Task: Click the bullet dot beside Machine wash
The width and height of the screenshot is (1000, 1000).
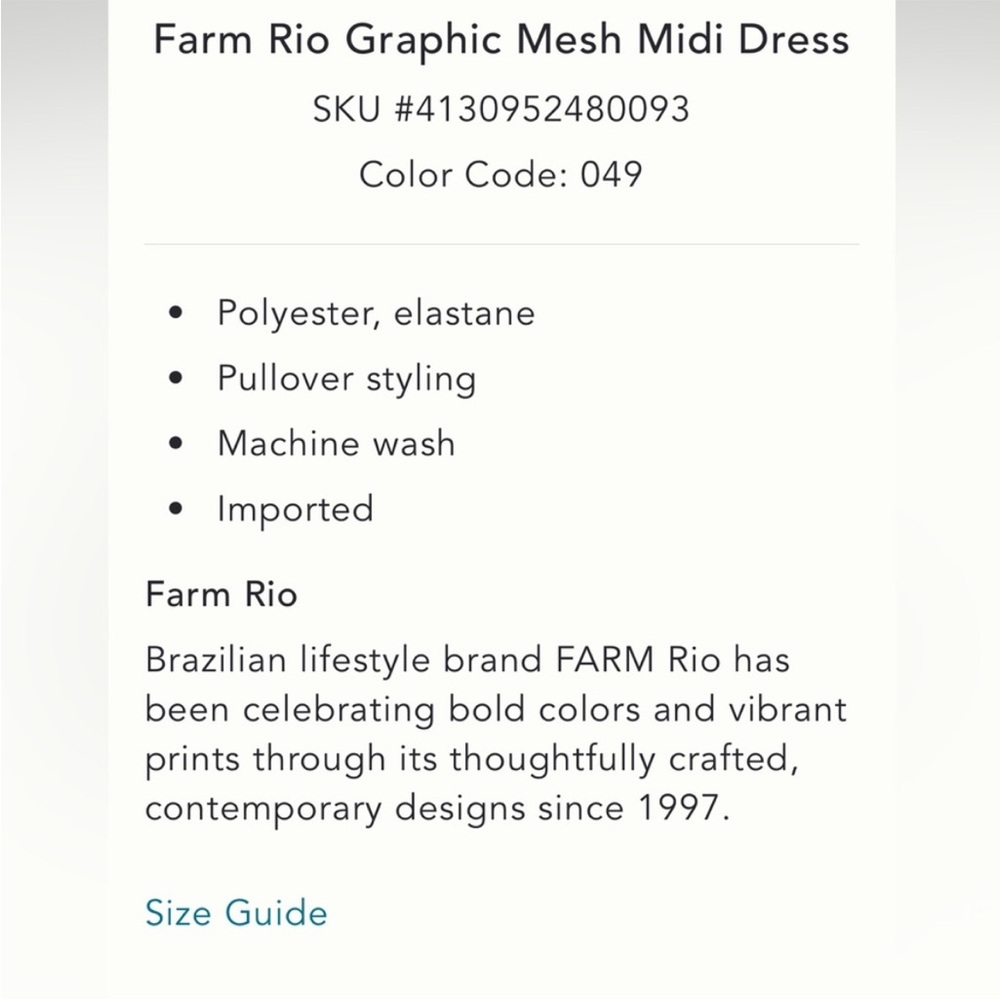Action: pyautogui.click(x=176, y=443)
